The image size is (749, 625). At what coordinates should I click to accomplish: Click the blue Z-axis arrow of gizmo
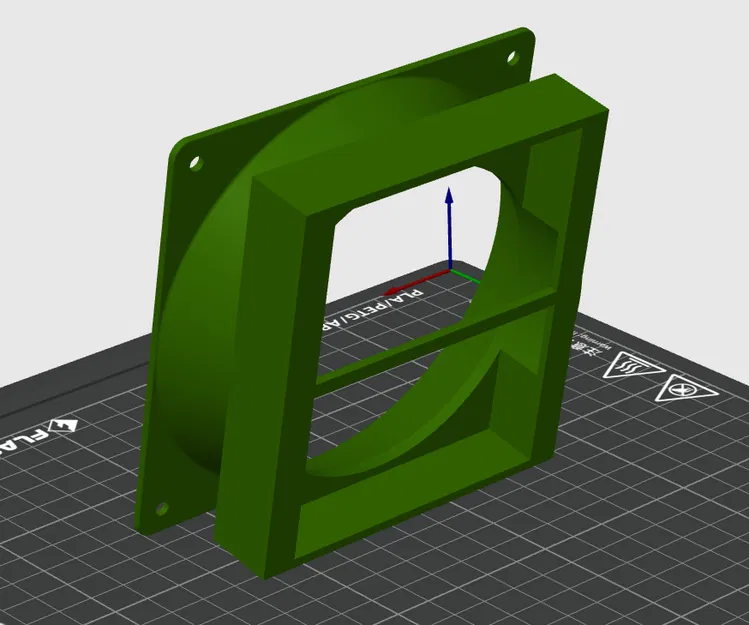coord(449,228)
